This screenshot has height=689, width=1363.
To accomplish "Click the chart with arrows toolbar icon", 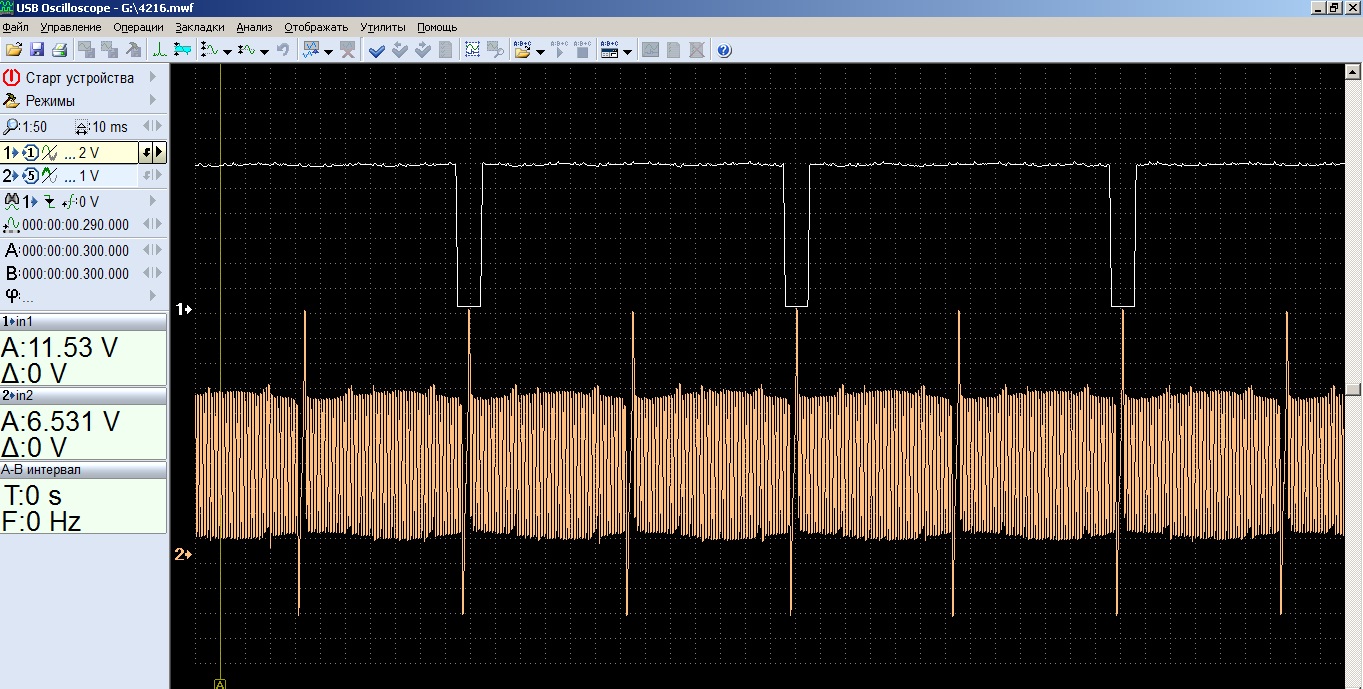I will click(x=311, y=50).
